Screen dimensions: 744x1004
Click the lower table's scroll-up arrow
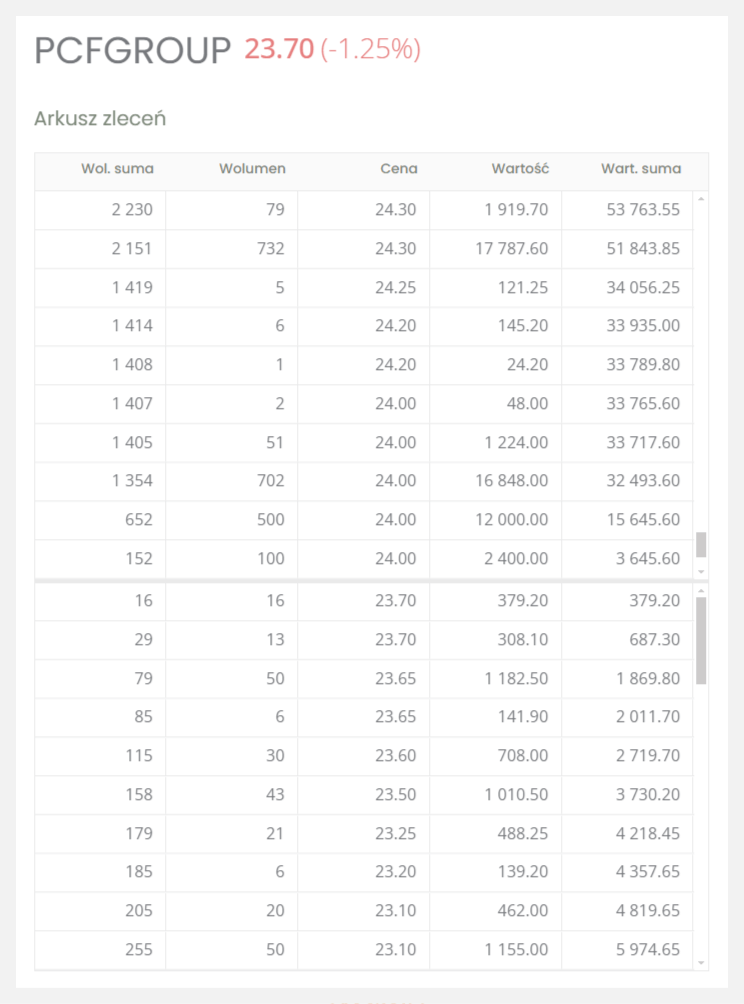[701, 591]
